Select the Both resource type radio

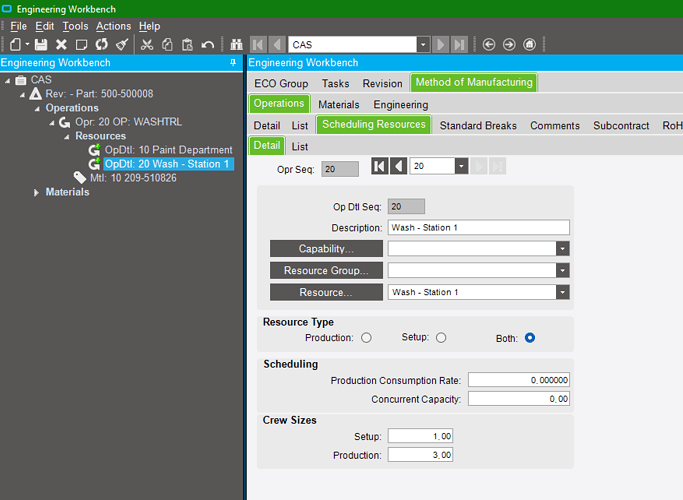click(x=530, y=338)
